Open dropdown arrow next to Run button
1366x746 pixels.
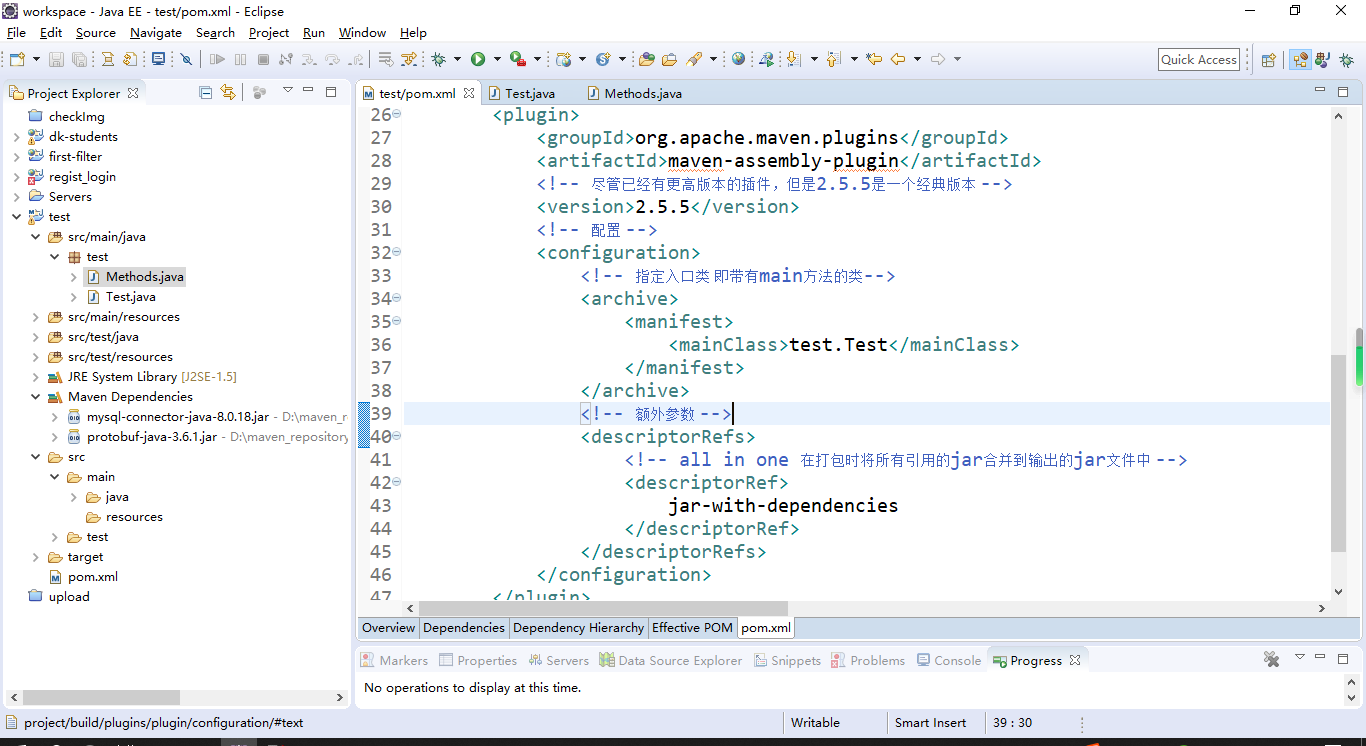[496, 60]
